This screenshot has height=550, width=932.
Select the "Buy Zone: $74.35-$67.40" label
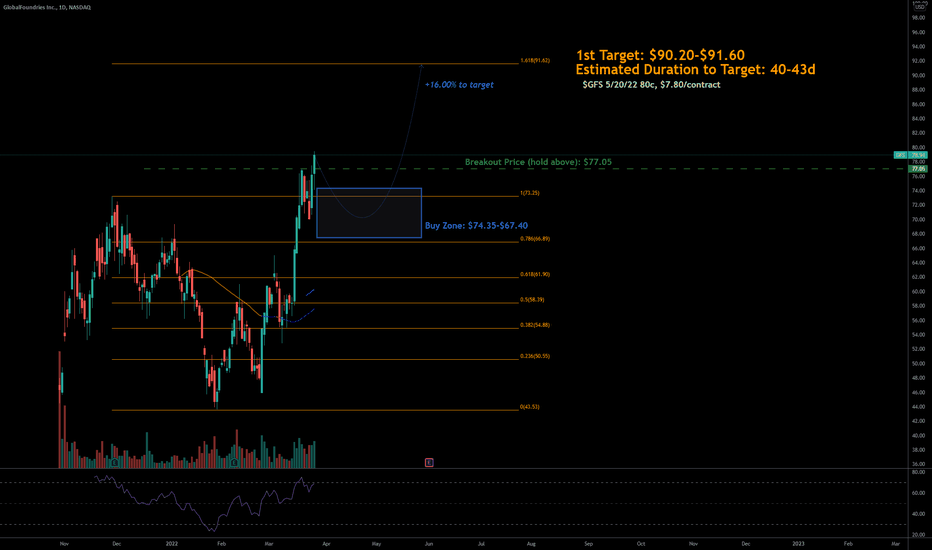click(x=476, y=225)
